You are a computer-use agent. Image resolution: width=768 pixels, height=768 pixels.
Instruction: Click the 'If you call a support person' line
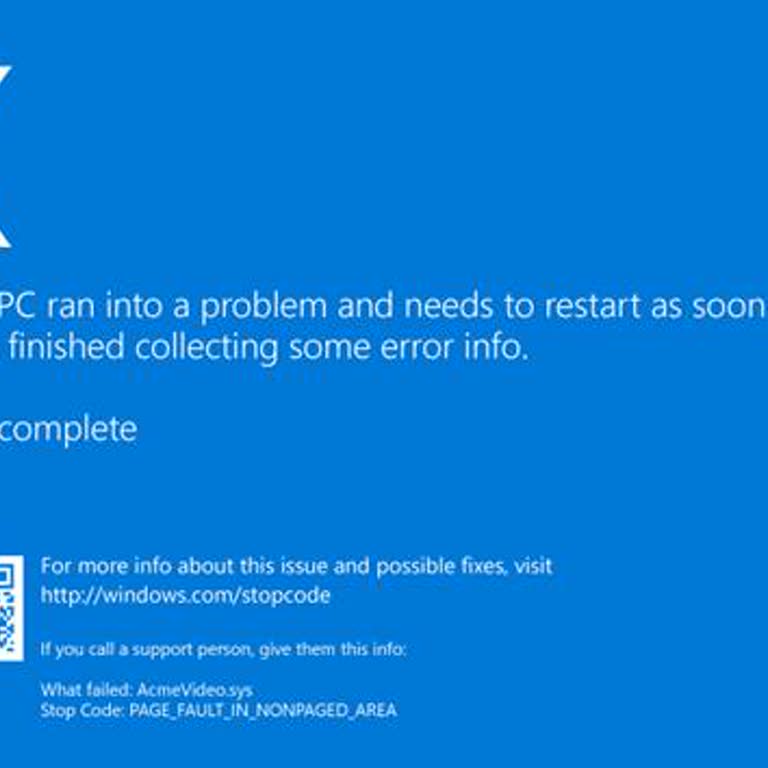tap(223, 649)
